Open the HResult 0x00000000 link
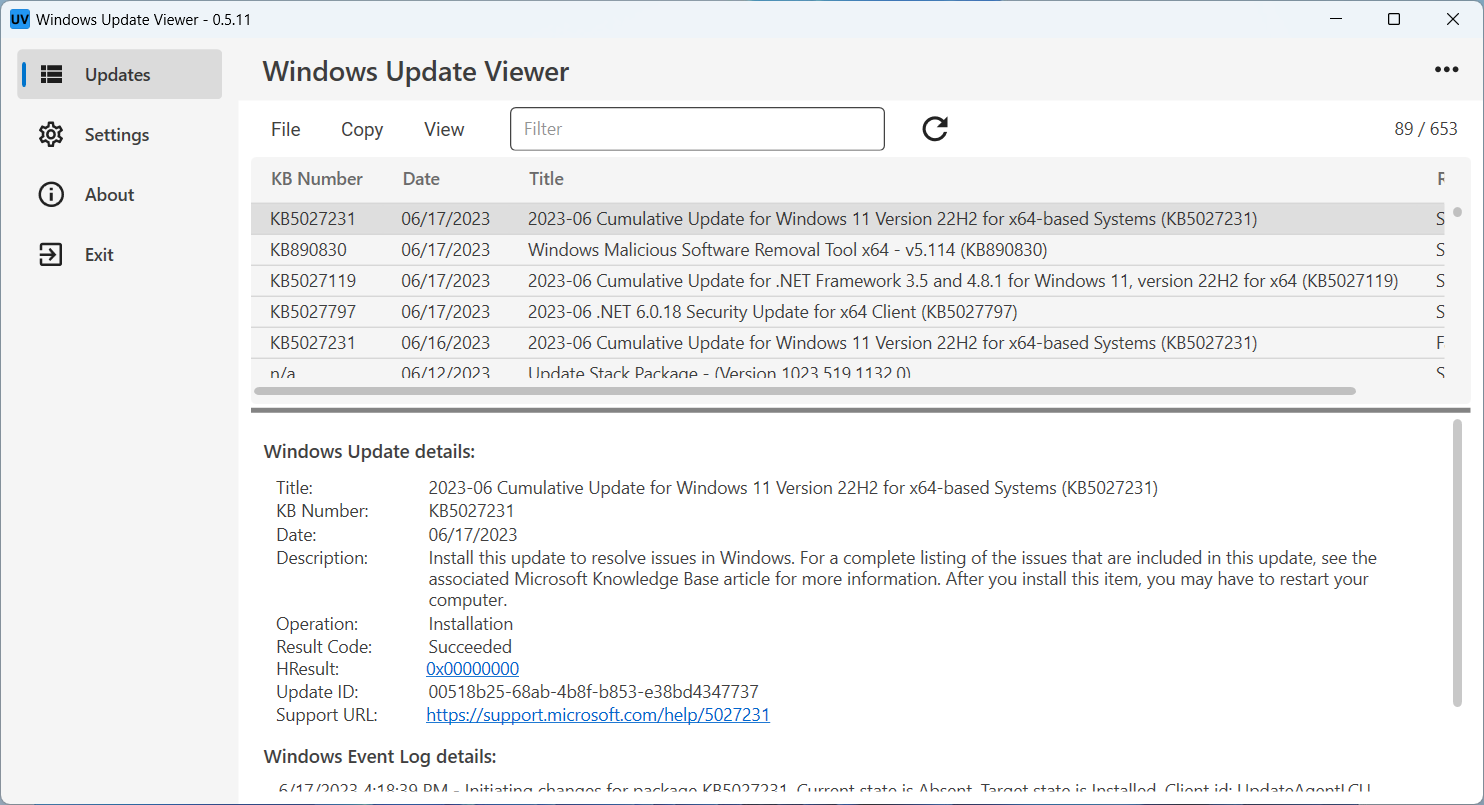 pos(473,669)
